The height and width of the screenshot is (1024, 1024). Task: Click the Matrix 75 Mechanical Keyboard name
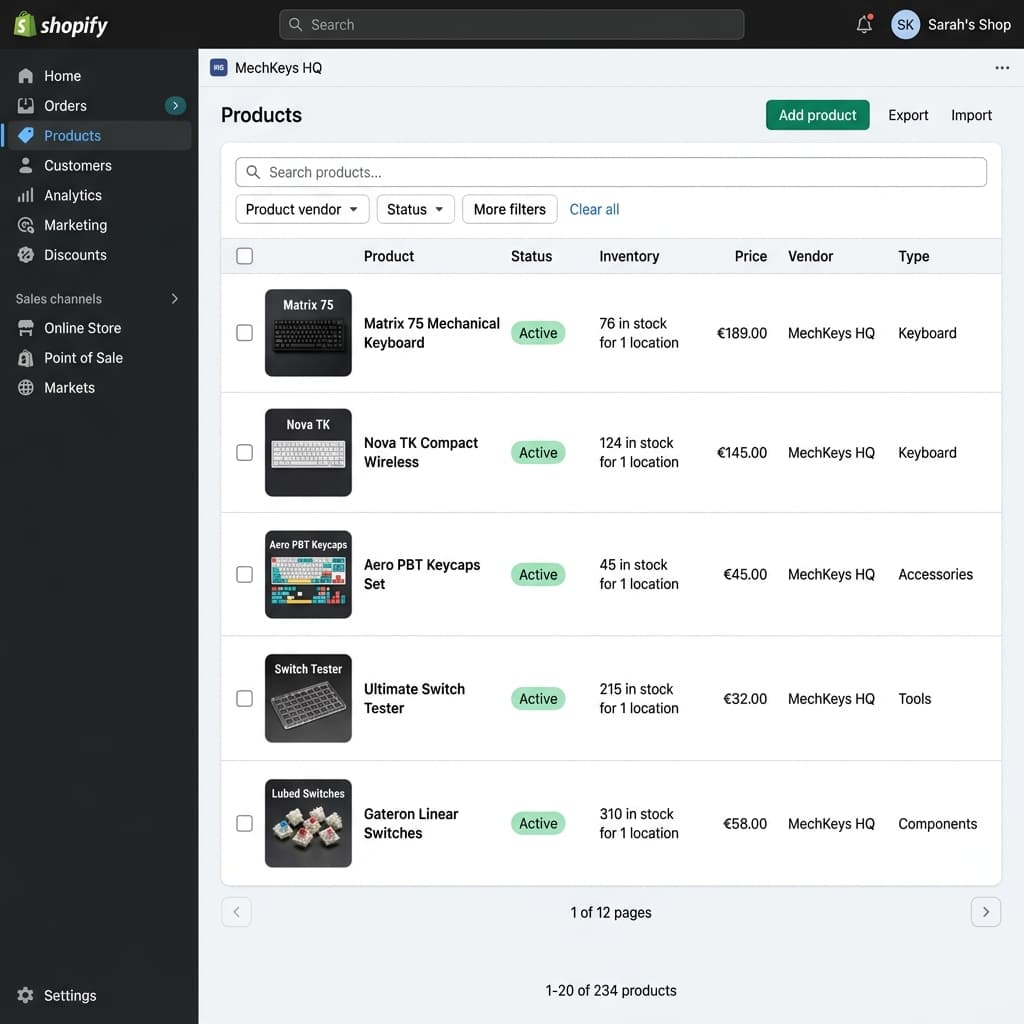pos(431,333)
